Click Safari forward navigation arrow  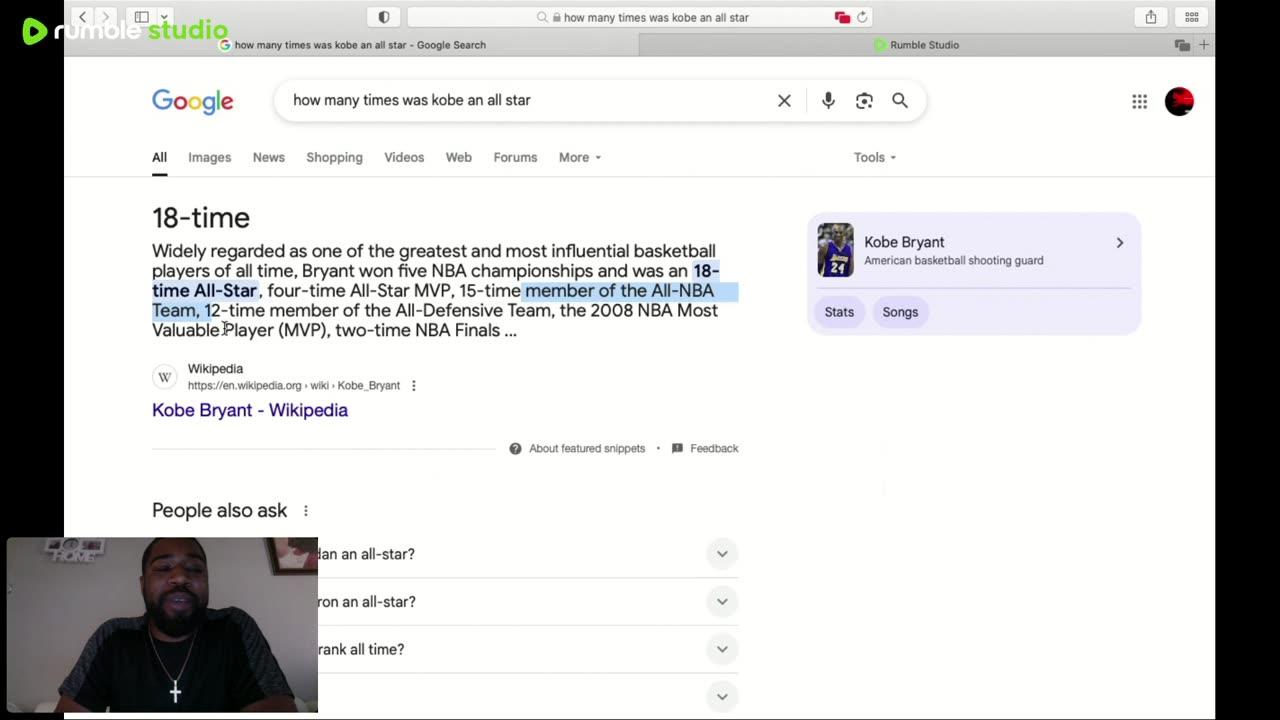(x=105, y=17)
